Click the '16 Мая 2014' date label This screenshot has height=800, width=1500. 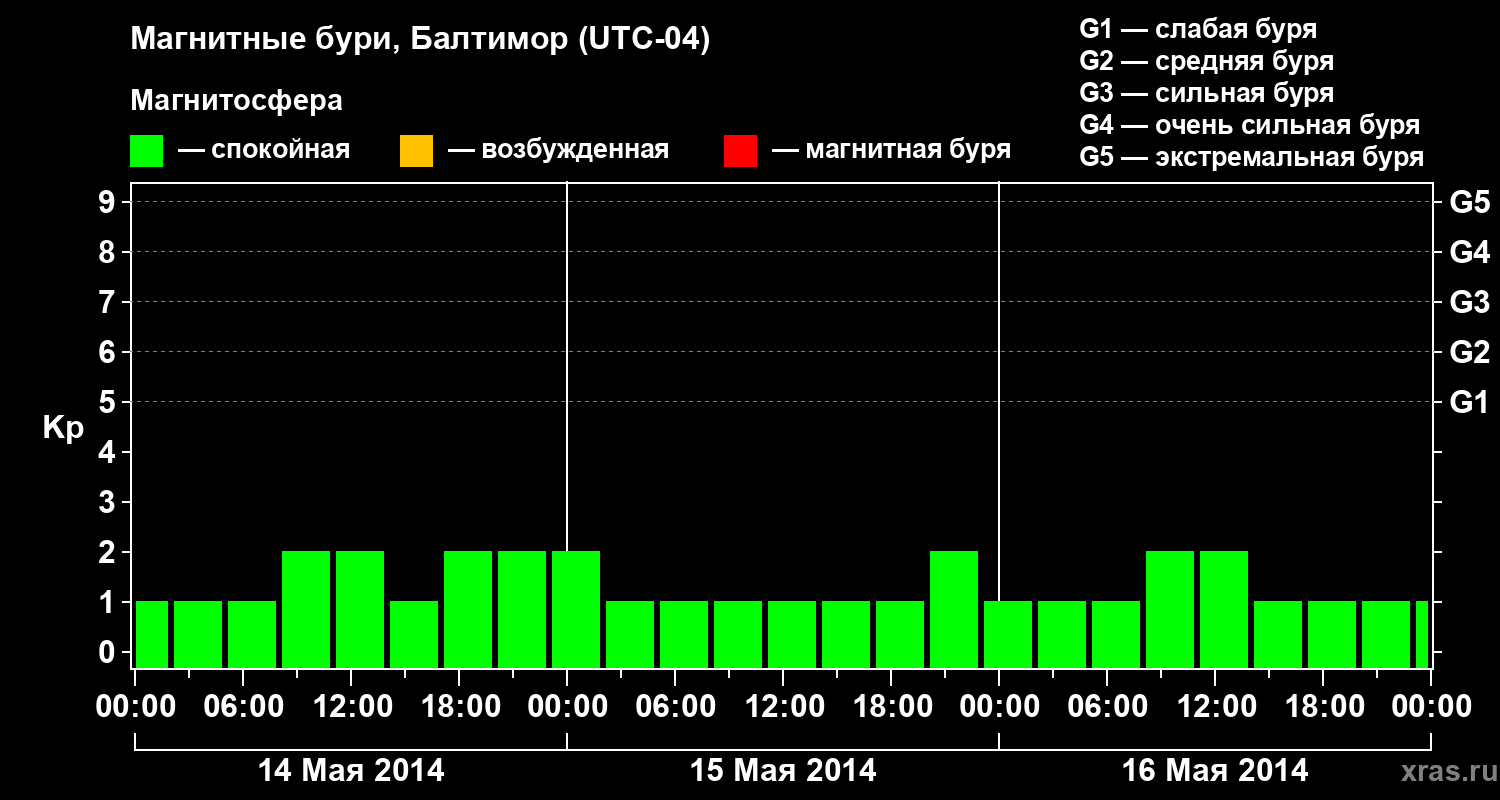pos(1215,770)
